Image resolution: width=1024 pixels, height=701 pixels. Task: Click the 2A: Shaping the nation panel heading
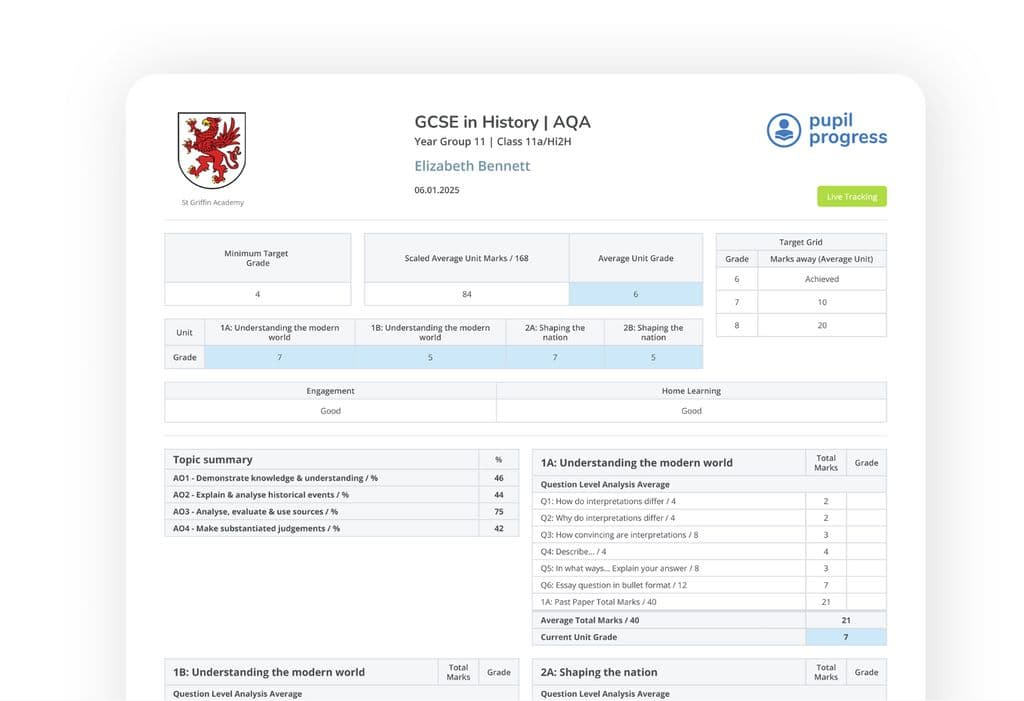pyautogui.click(x=599, y=672)
